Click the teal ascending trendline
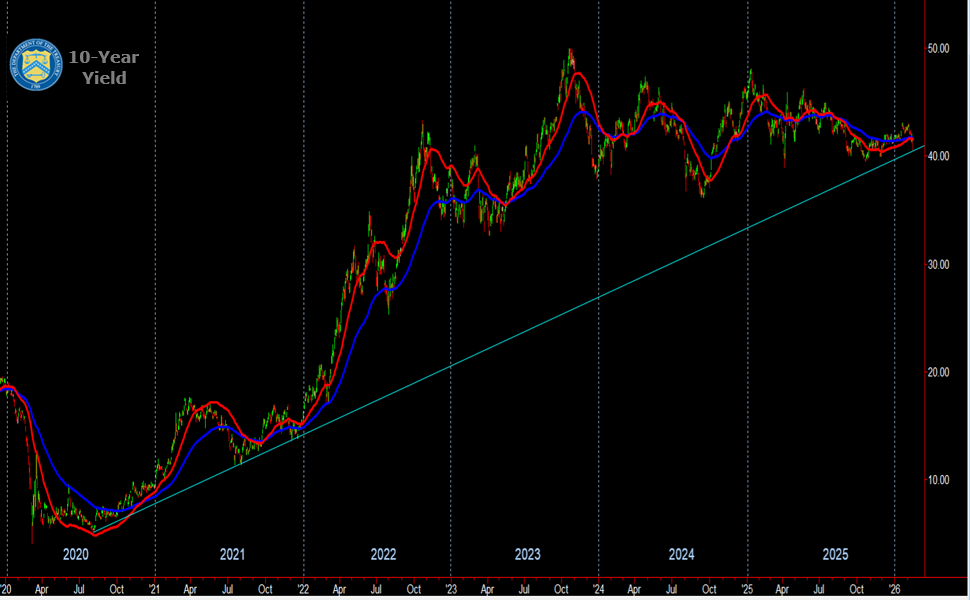The height and width of the screenshot is (600, 970). [x=600, y=295]
